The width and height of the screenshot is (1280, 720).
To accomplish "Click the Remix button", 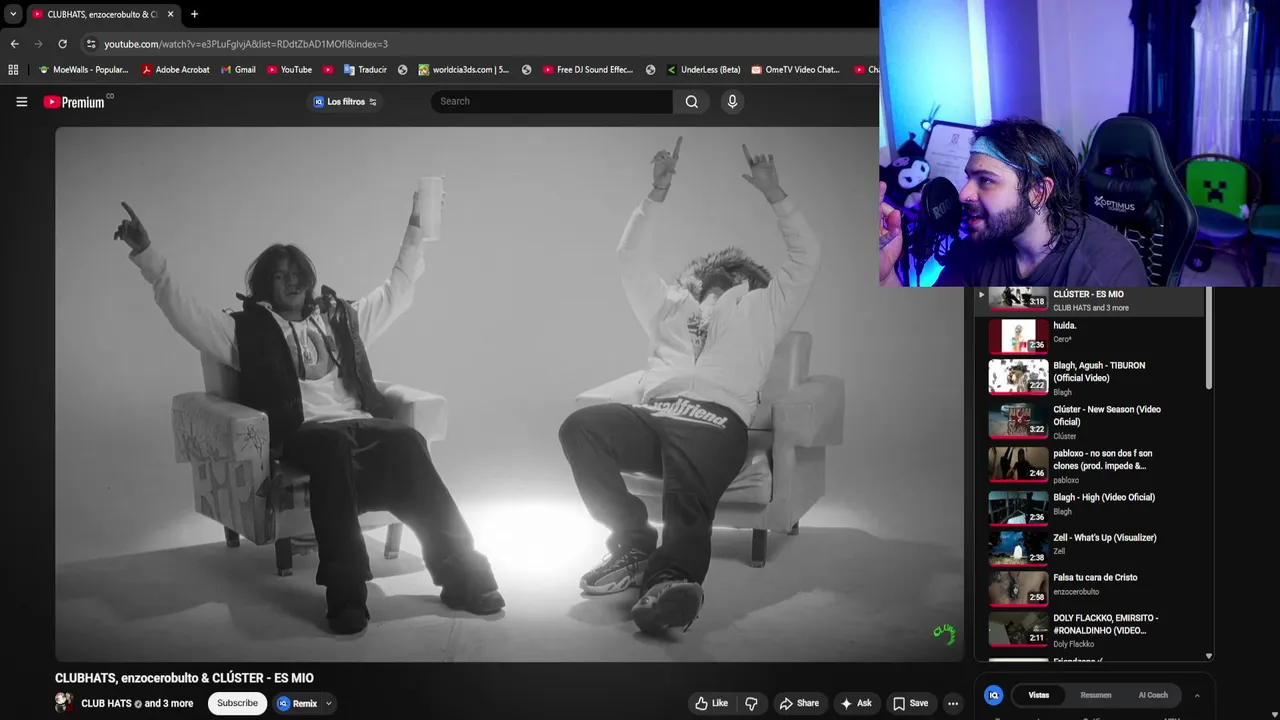I will [x=297, y=703].
